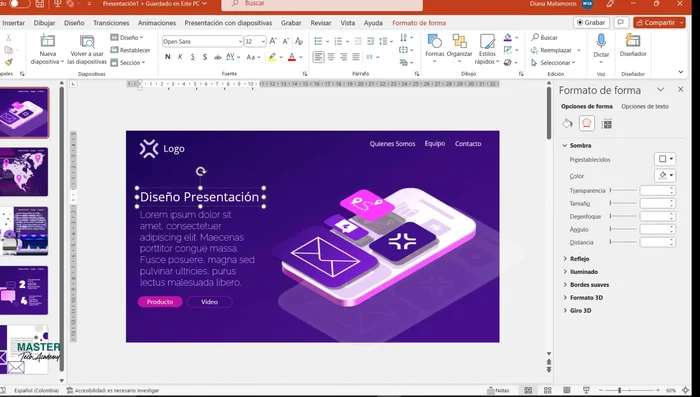Open the Animaciones ribbon tab
This screenshot has width=700, height=397.
pos(157,23)
